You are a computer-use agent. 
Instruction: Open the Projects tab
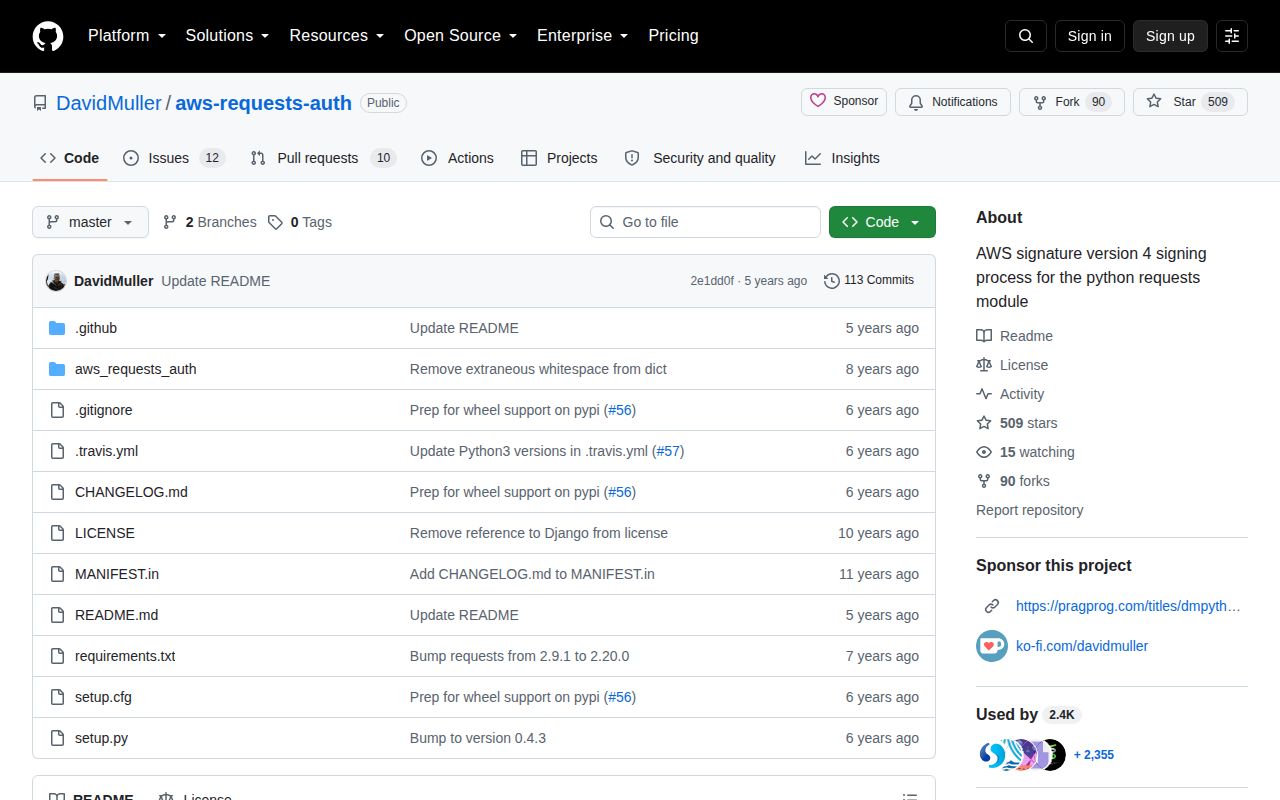(559, 158)
